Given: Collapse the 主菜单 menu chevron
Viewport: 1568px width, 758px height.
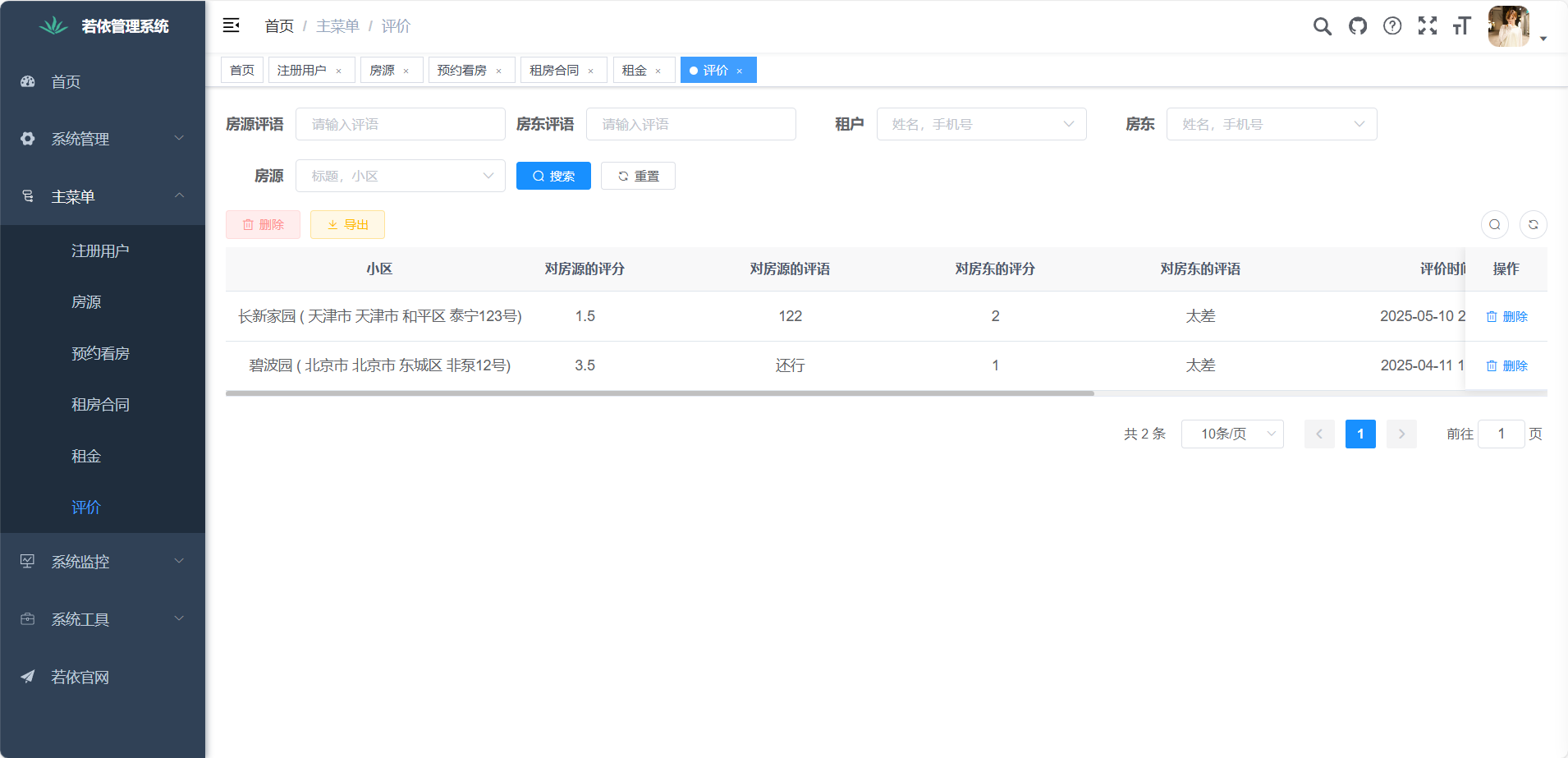Looking at the screenshot, I should coord(179,195).
